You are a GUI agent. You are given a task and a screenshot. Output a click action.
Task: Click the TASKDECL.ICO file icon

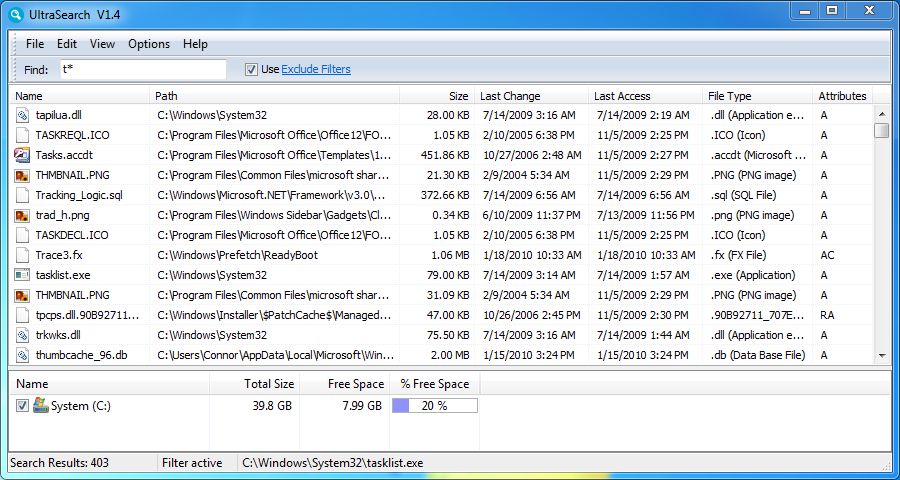click(22, 235)
